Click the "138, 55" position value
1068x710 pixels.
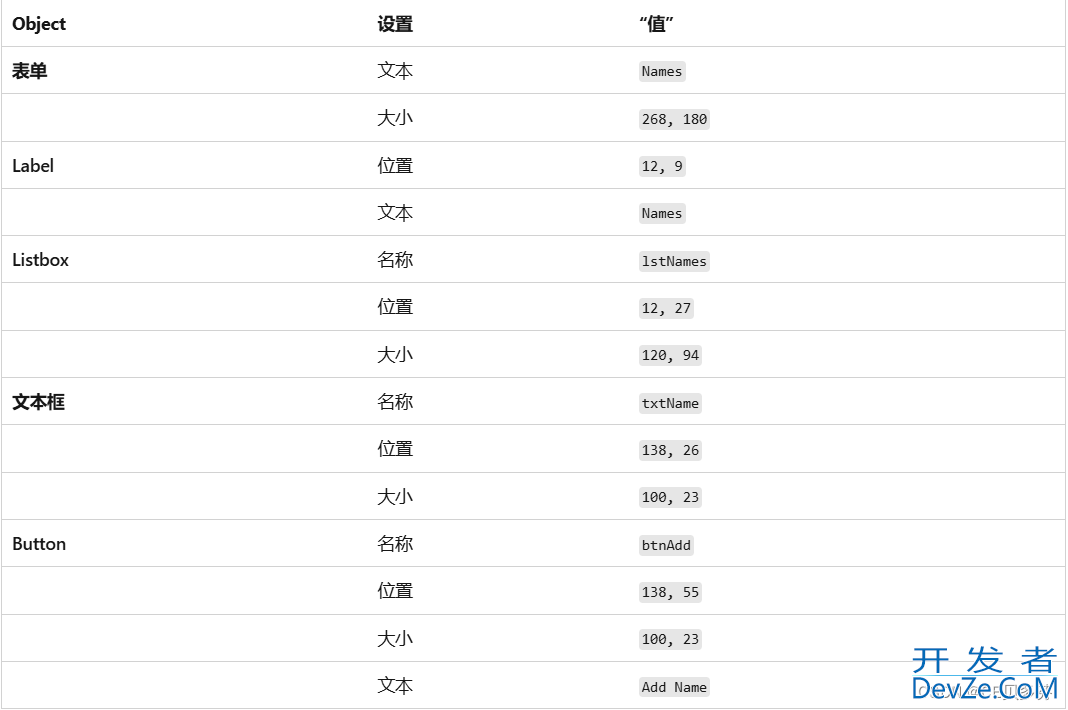click(x=670, y=592)
